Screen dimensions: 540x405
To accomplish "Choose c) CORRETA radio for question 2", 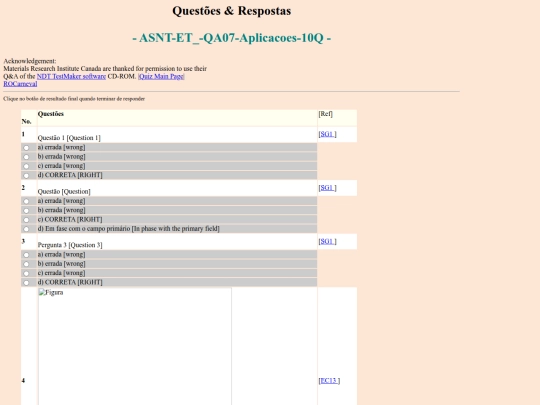I will coord(26,220).
